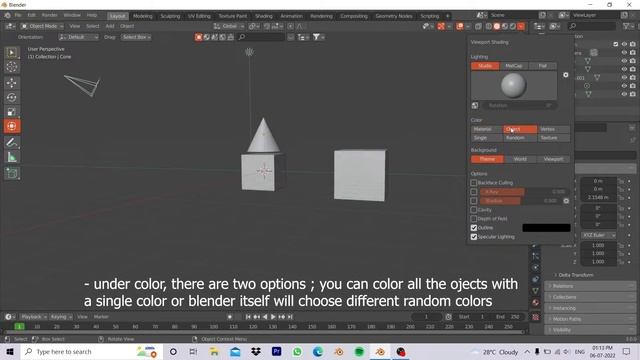Set background to World
The width and height of the screenshot is (640, 360).
click(x=520, y=159)
